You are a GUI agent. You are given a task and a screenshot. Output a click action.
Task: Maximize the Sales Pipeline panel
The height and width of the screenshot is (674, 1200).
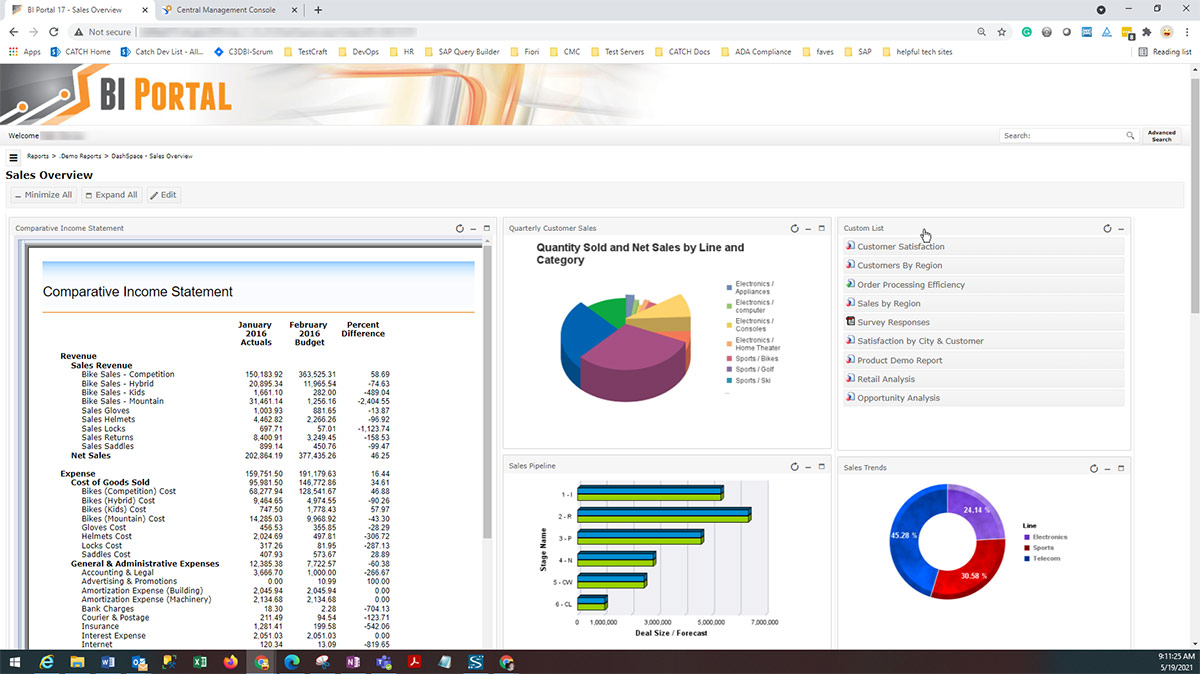823,466
